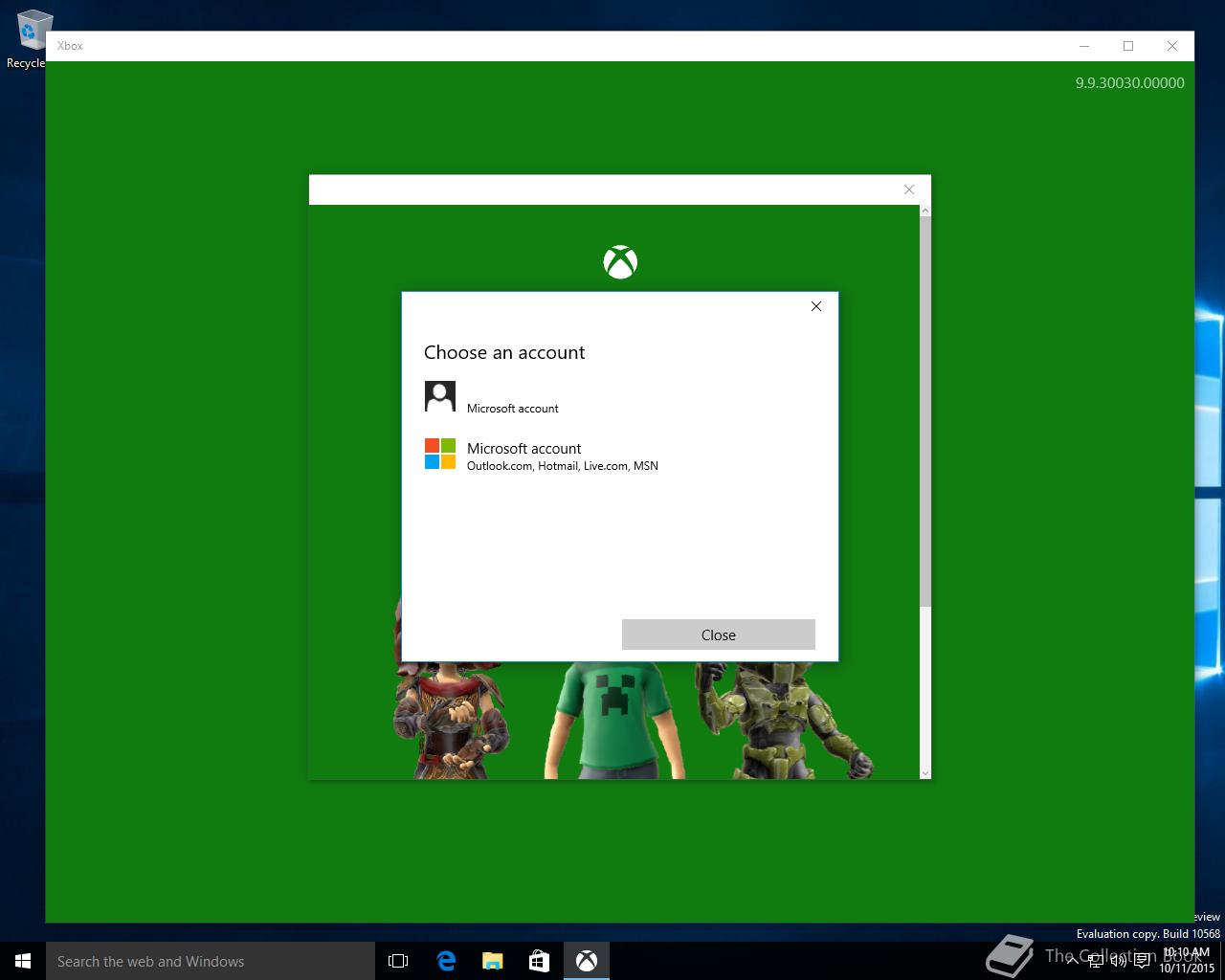Open the Action Center notifications icon
The height and width of the screenshot is (980, 1225).
(1142, 961)
